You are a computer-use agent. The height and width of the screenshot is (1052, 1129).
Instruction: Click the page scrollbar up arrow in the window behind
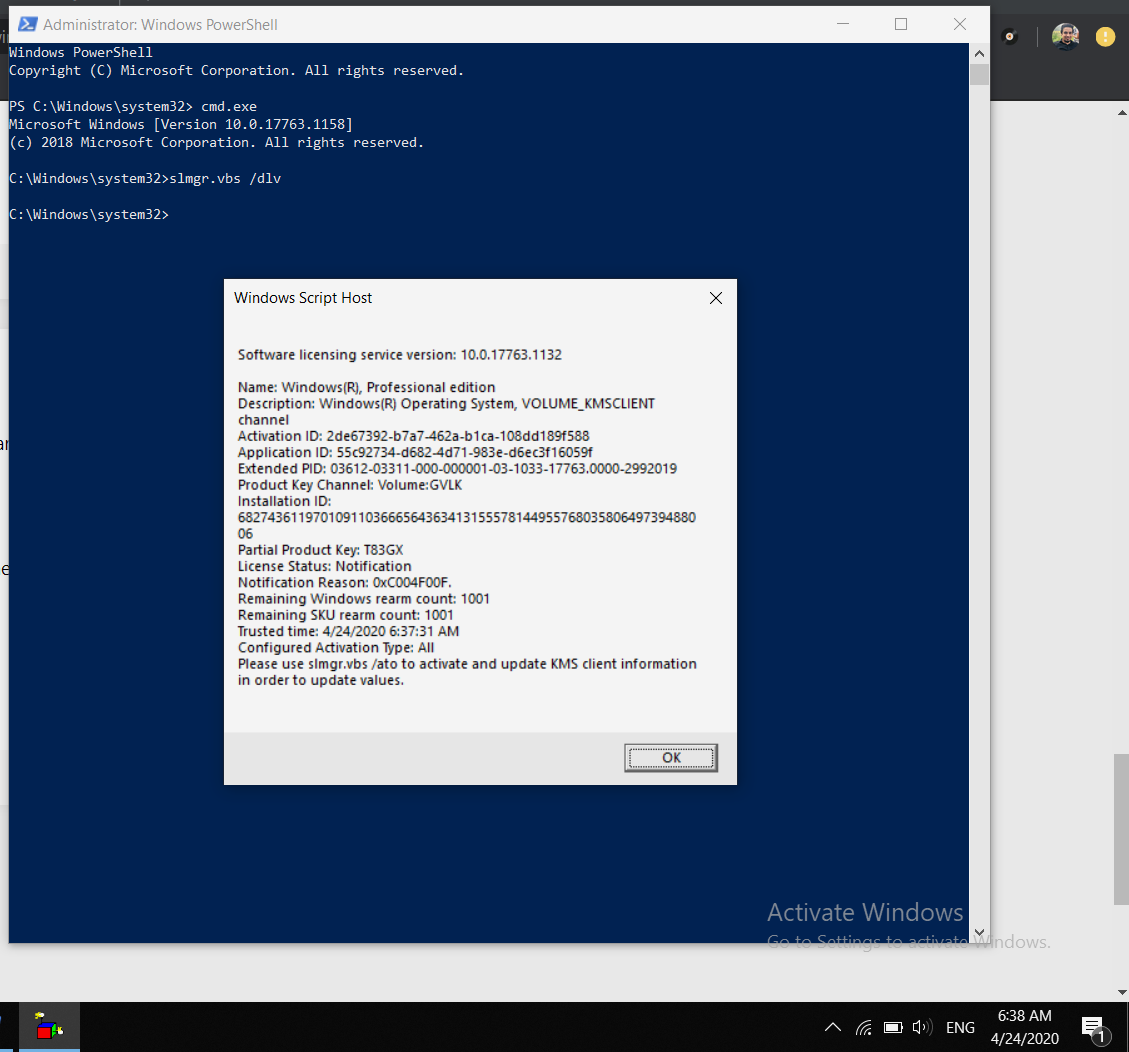1122,113
